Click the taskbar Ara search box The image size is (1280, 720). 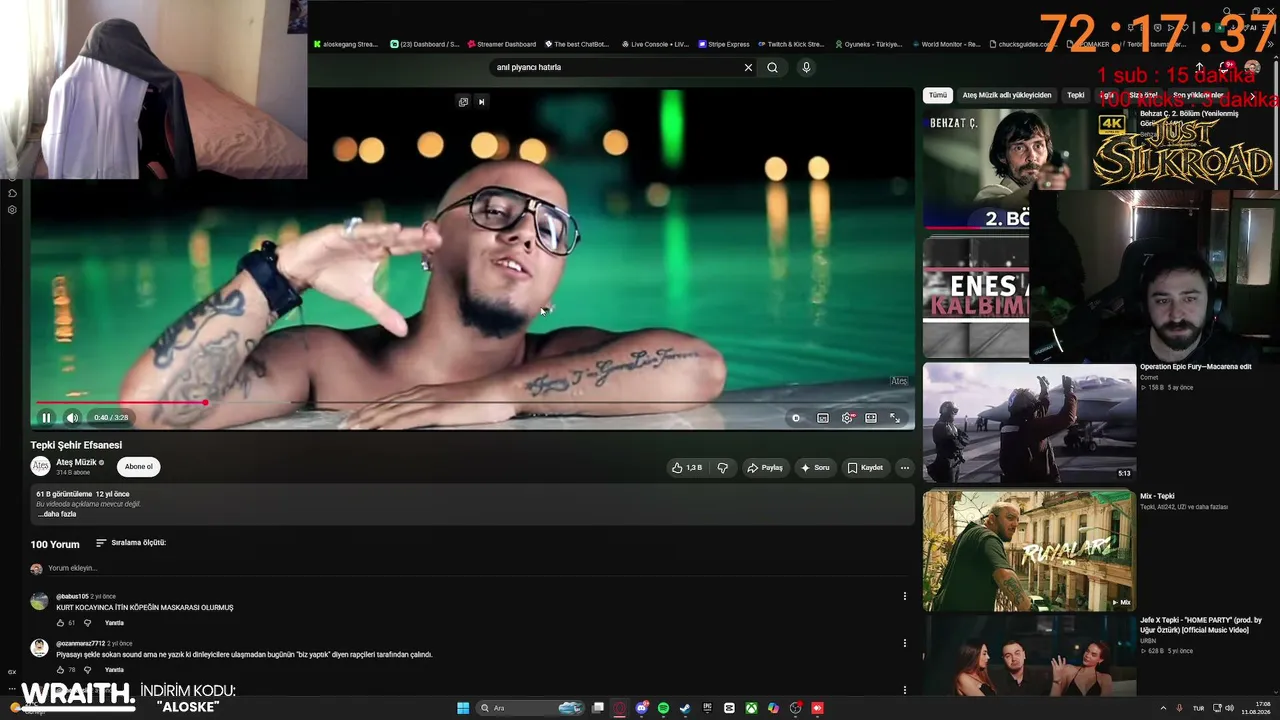tap(530, 708)
